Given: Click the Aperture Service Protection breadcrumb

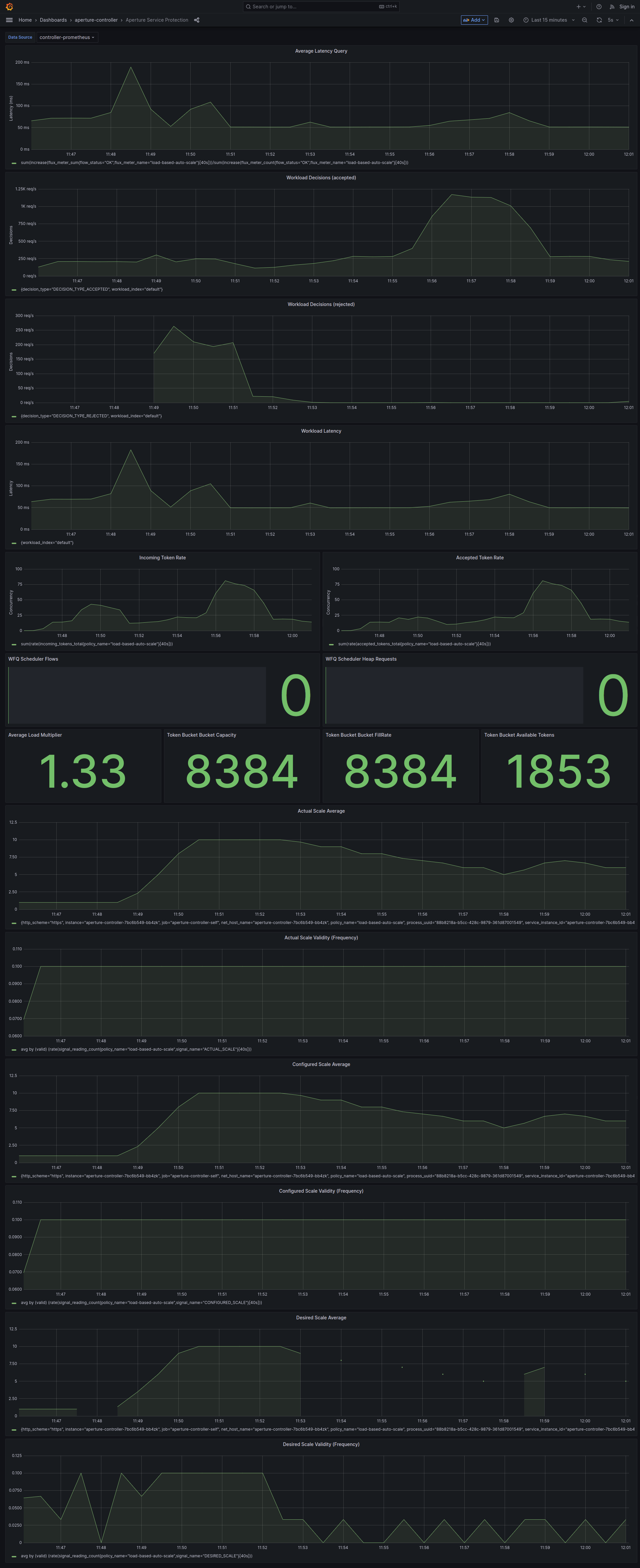Looking at the screenshot, I should coord(157,20).
